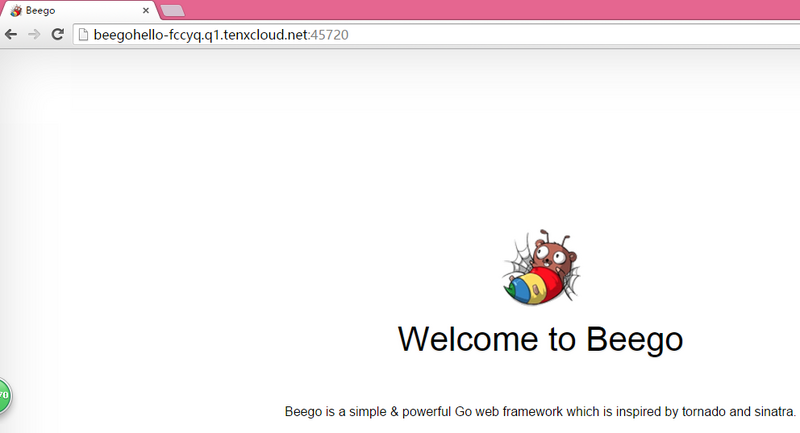Viewport: 800px width, 433px height.
Task: Open a new tab with the blank tab button
Action: pyautogui.click(x=172, y=11)
